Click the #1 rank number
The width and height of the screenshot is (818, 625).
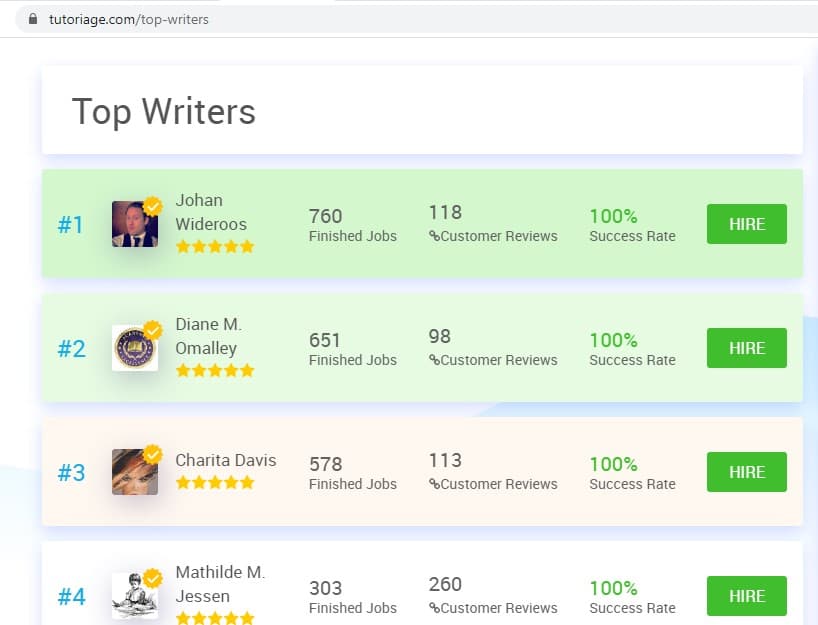pos(70,225)
